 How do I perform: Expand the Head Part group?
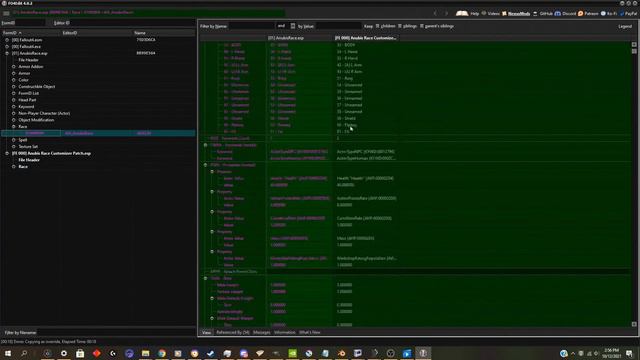tap(13, 100)
